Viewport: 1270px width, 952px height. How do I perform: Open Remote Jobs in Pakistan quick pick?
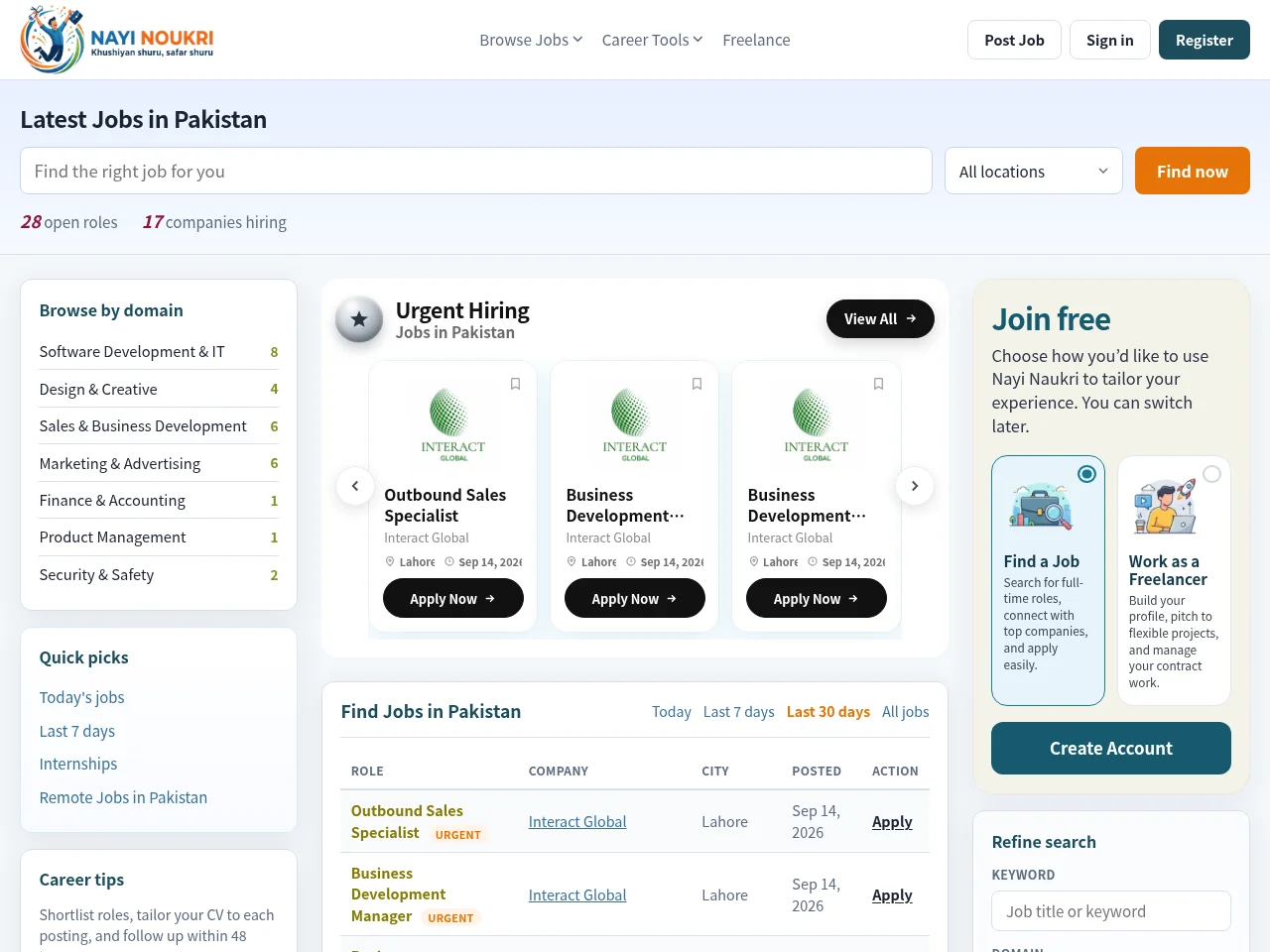point(123,797)
